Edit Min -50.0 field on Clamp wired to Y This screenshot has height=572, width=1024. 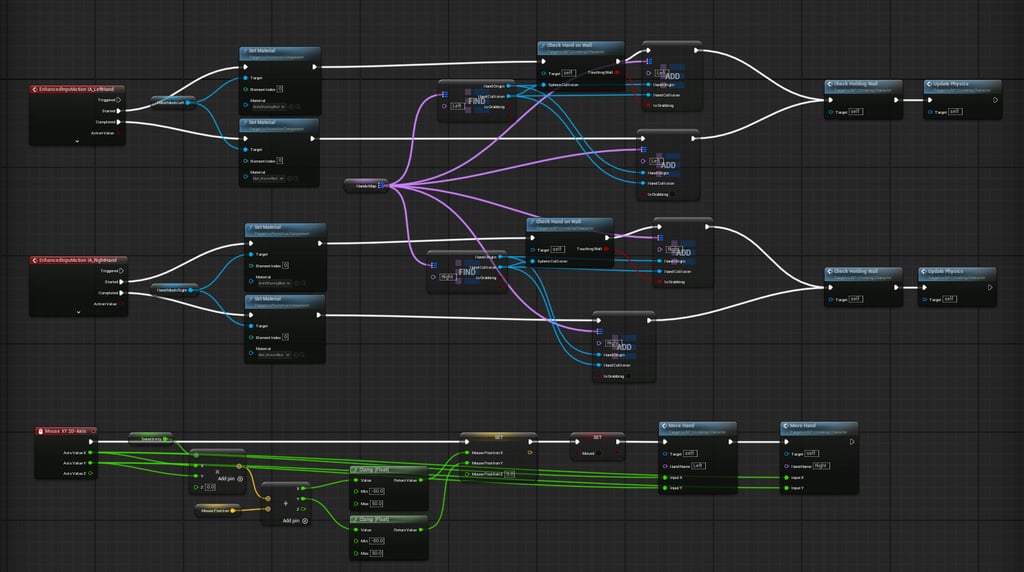pyautogui.click(x=377, y=541)
